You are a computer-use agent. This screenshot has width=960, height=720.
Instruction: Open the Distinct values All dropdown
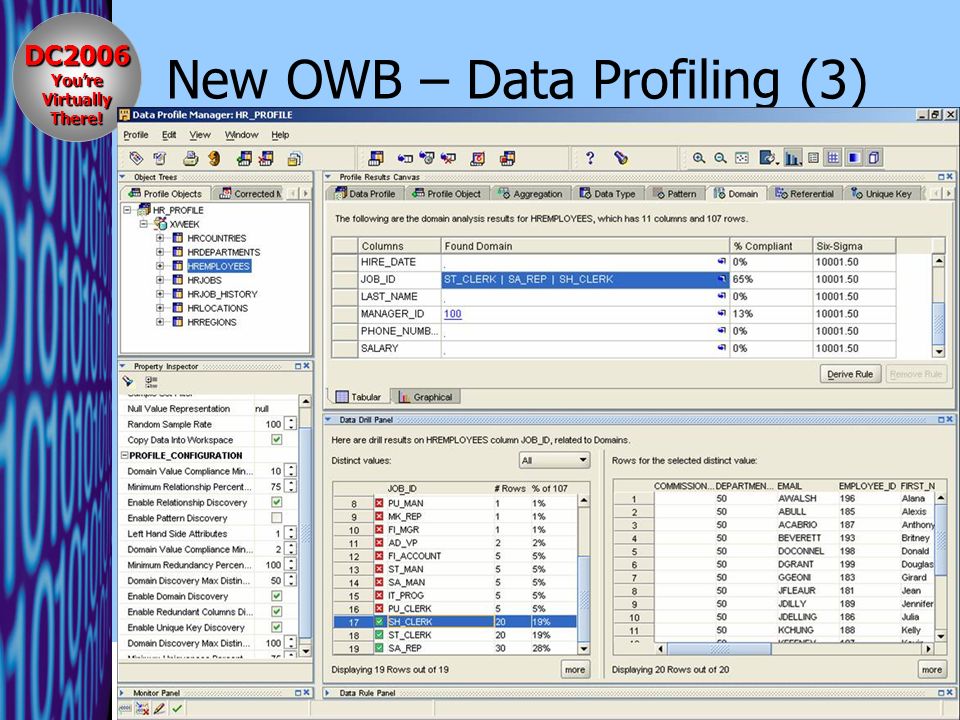[x=554, y=460]
